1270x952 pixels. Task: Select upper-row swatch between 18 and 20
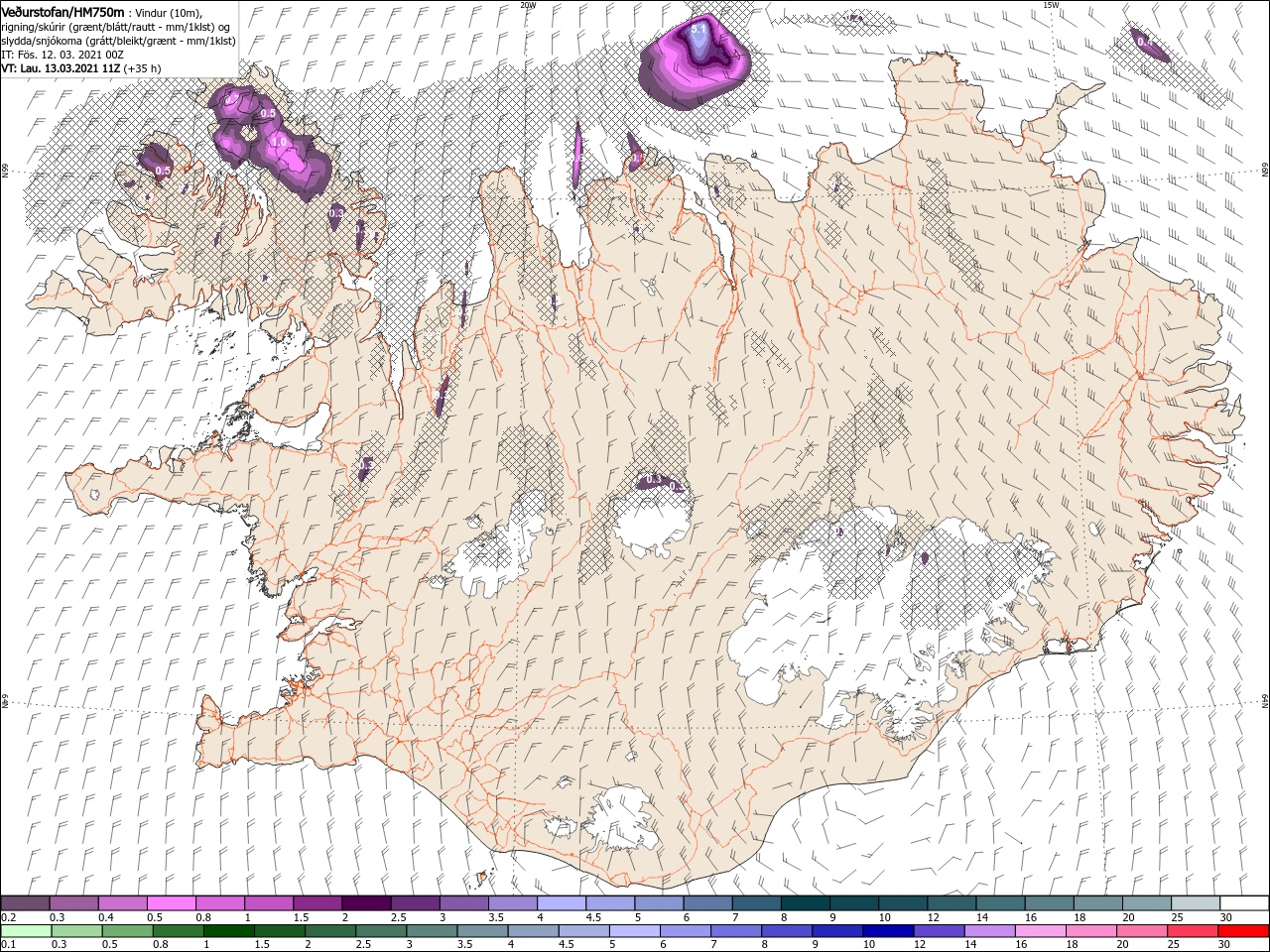(1099, 903)
